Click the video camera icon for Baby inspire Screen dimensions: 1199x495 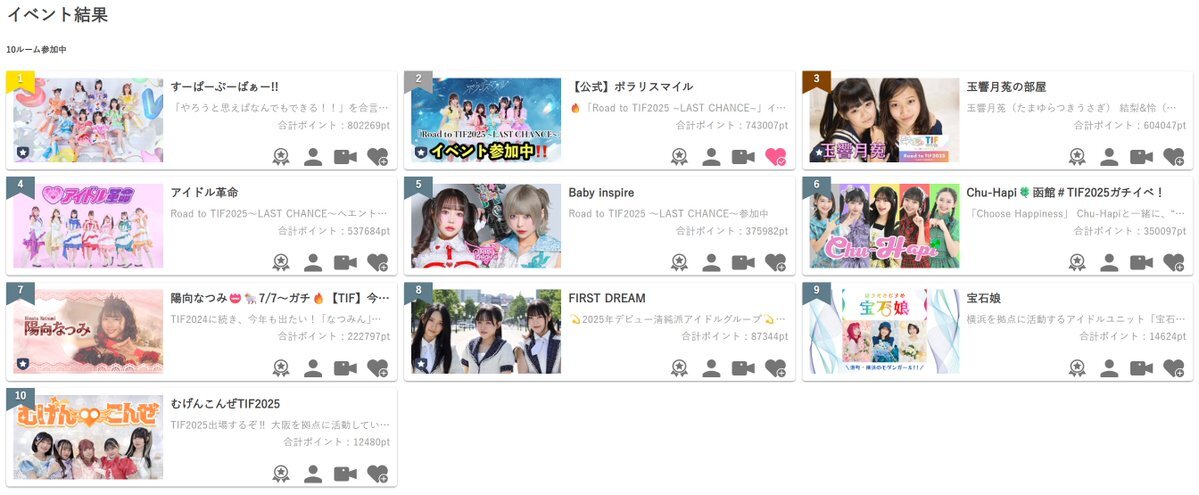[x=743, y=262]
